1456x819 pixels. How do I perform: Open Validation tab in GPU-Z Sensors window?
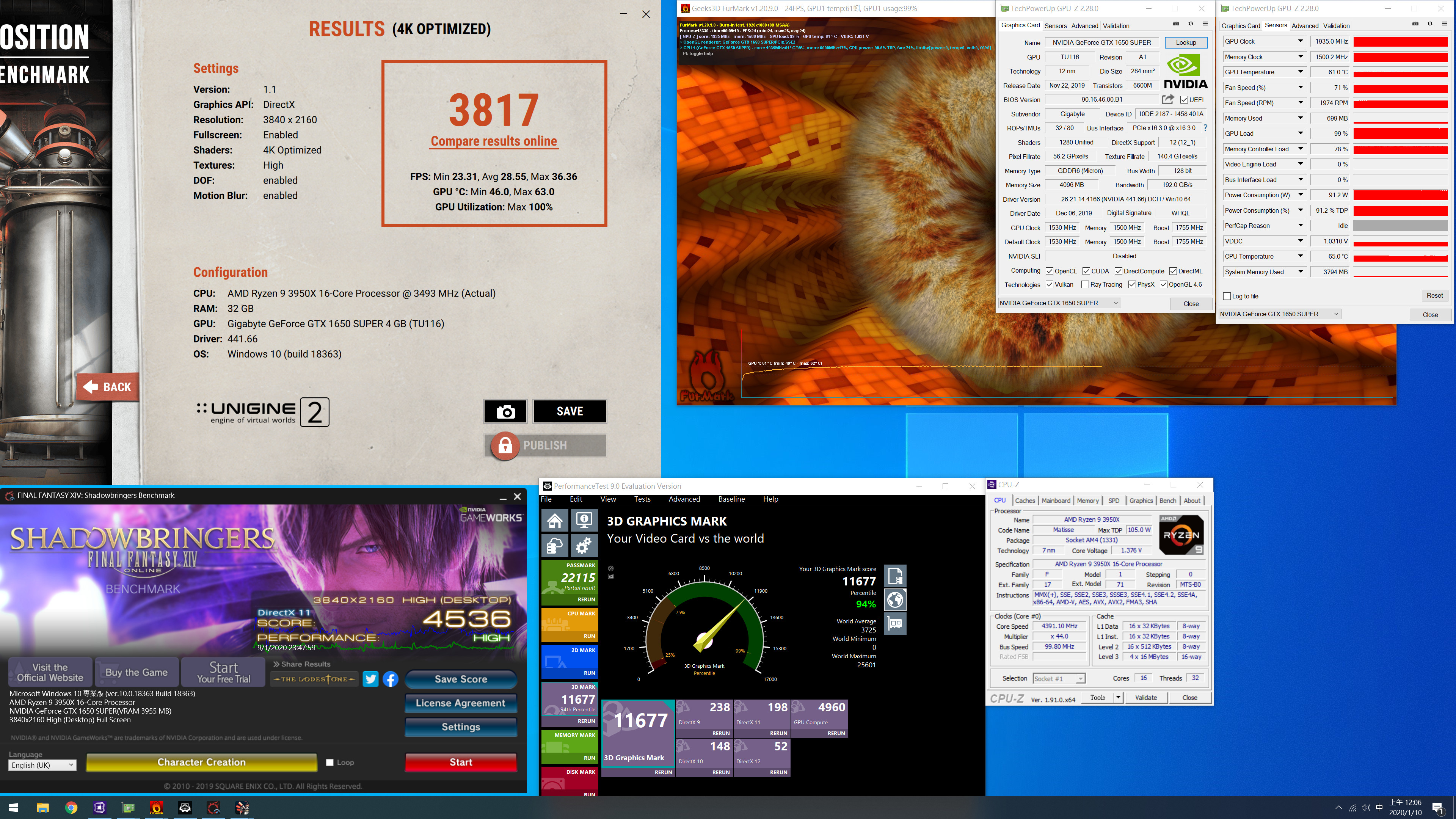point(1336,26)
